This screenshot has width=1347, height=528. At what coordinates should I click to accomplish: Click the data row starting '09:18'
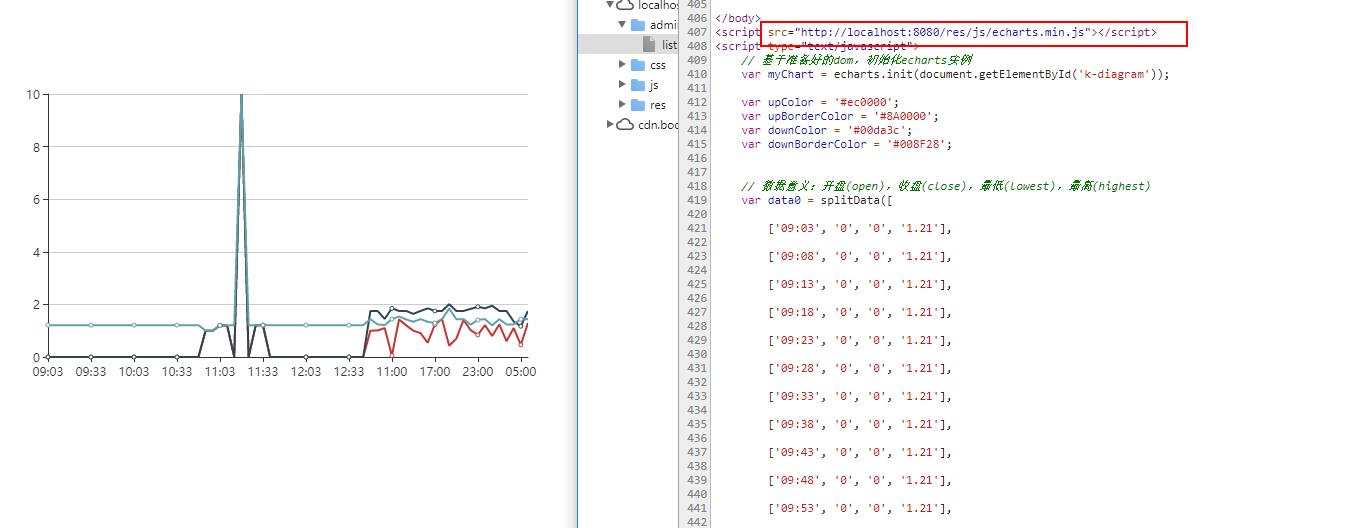pos(860,312)
